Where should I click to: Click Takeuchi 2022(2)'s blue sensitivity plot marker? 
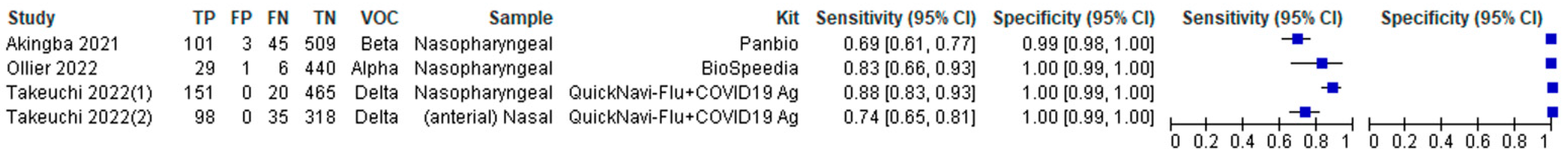click(1305, 112)
